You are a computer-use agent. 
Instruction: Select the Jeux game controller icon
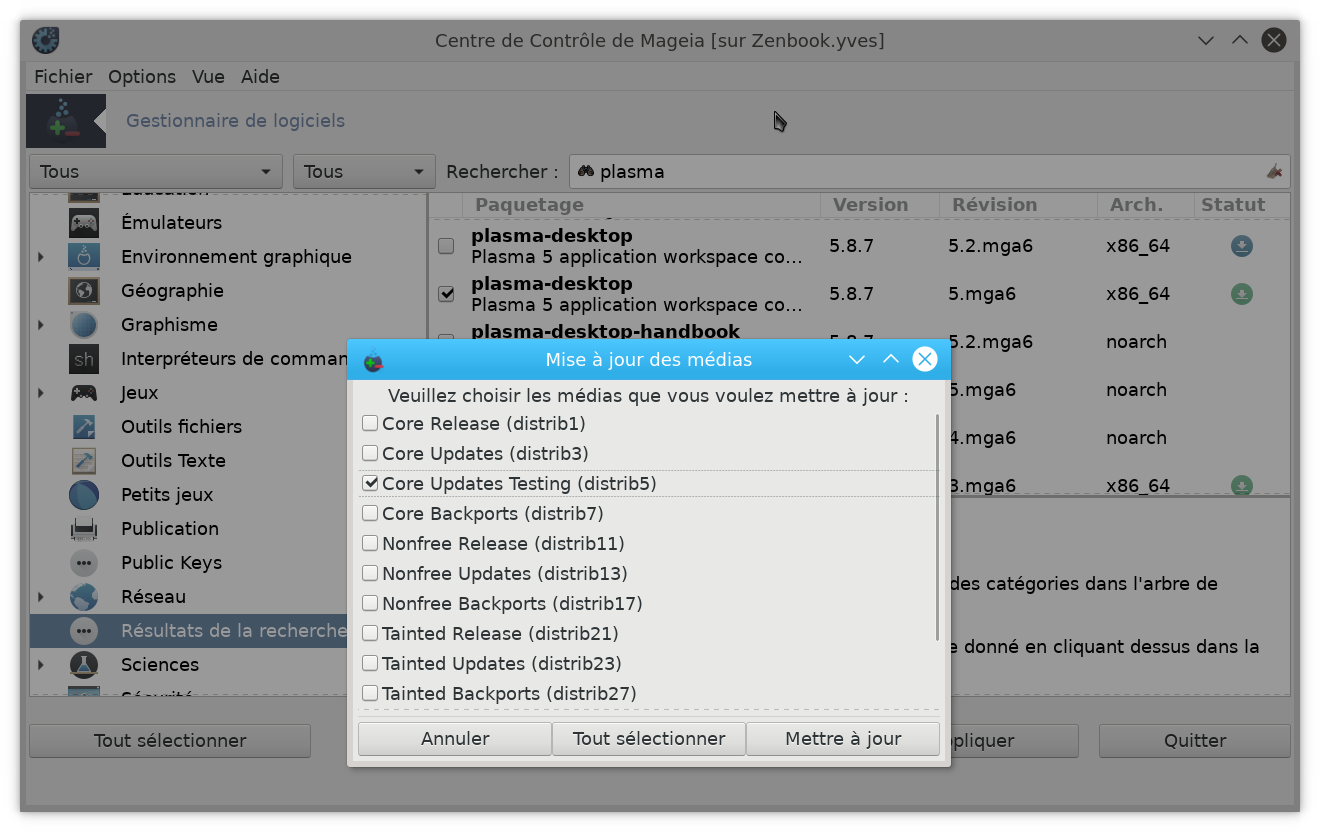click(x=84, y=392)
